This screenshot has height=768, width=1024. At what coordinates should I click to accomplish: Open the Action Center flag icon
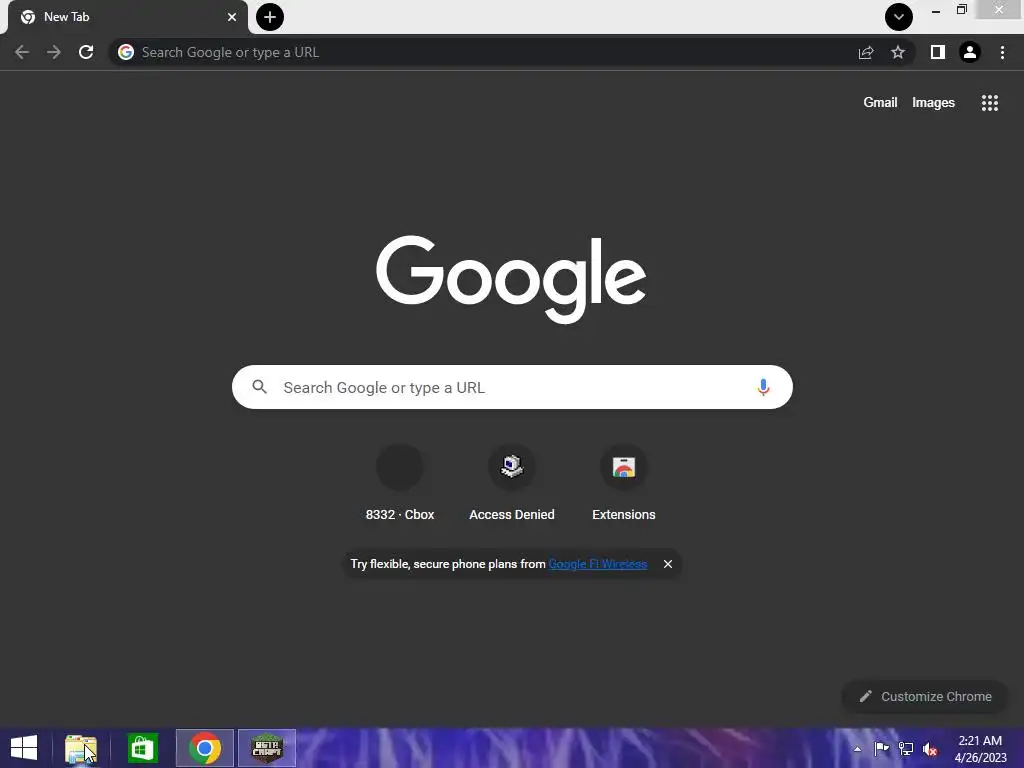click(882, 749)
